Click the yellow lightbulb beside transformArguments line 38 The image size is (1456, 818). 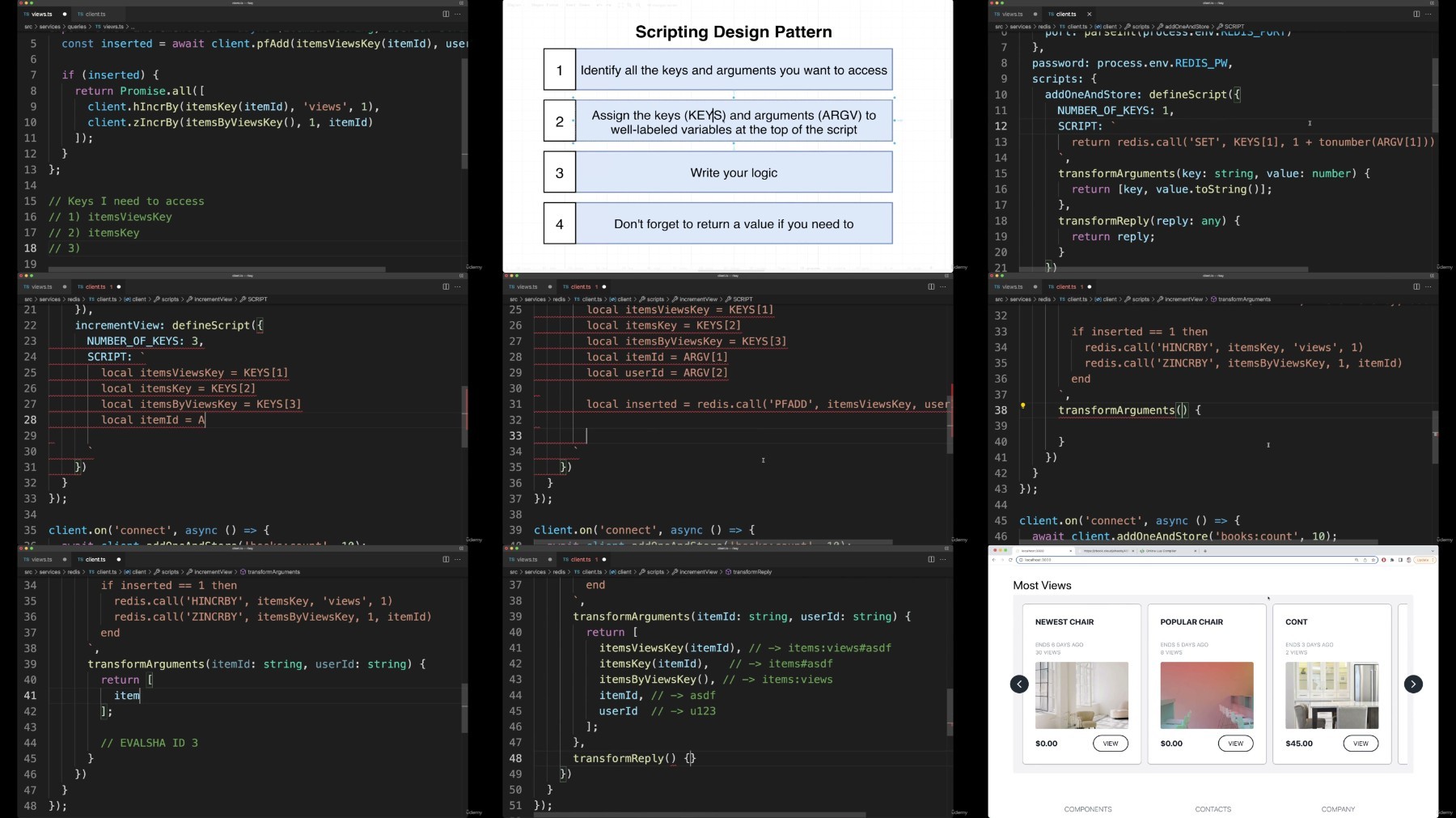click(1022, 406)
